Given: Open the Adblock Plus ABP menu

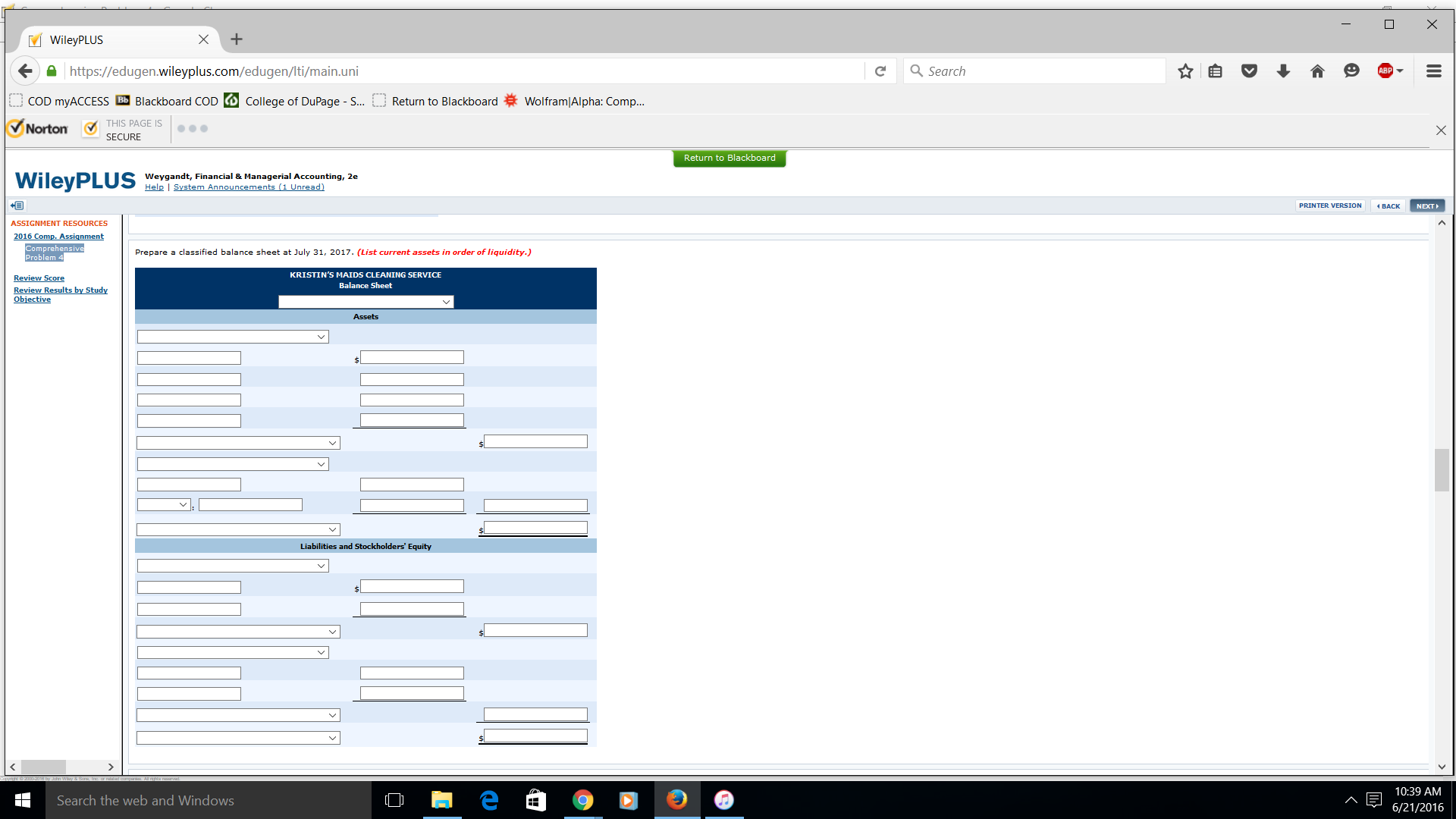Looking at the screenshot, I should coord(1390,71).
